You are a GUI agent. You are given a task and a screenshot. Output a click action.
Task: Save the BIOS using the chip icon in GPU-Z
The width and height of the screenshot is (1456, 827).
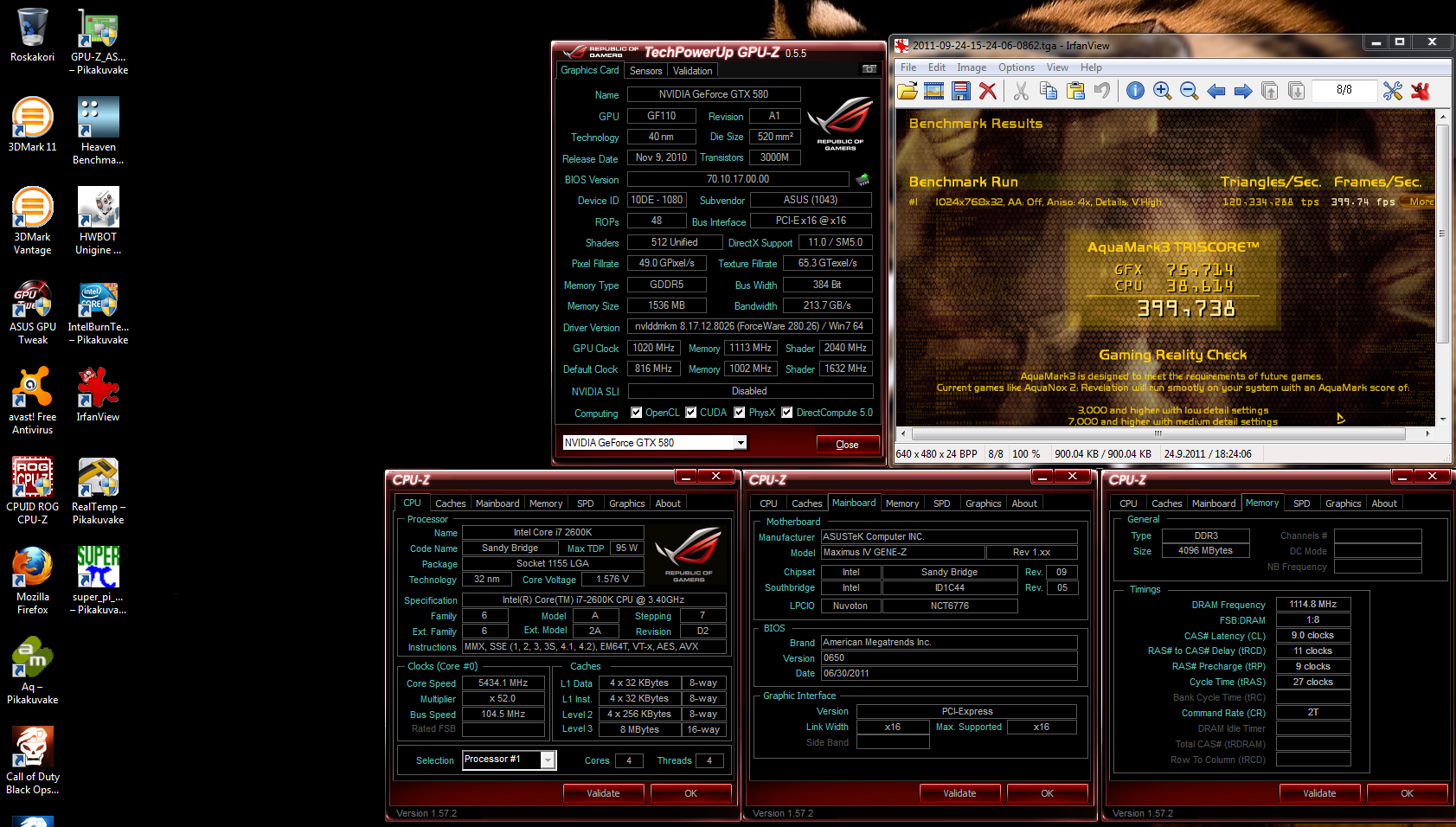(x=863, y=180)
